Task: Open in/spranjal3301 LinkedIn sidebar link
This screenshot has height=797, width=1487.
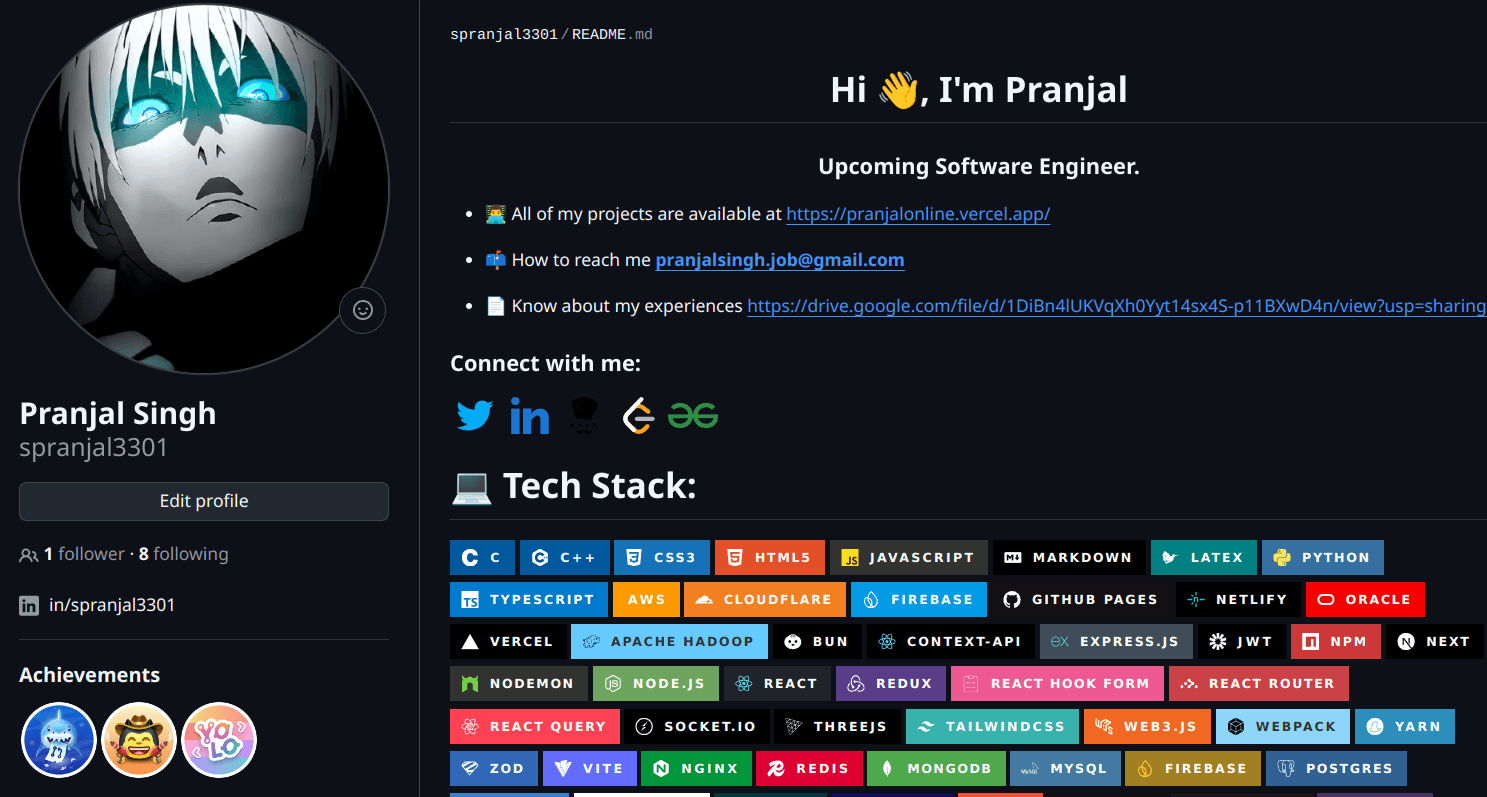Action: coord(112,605)
